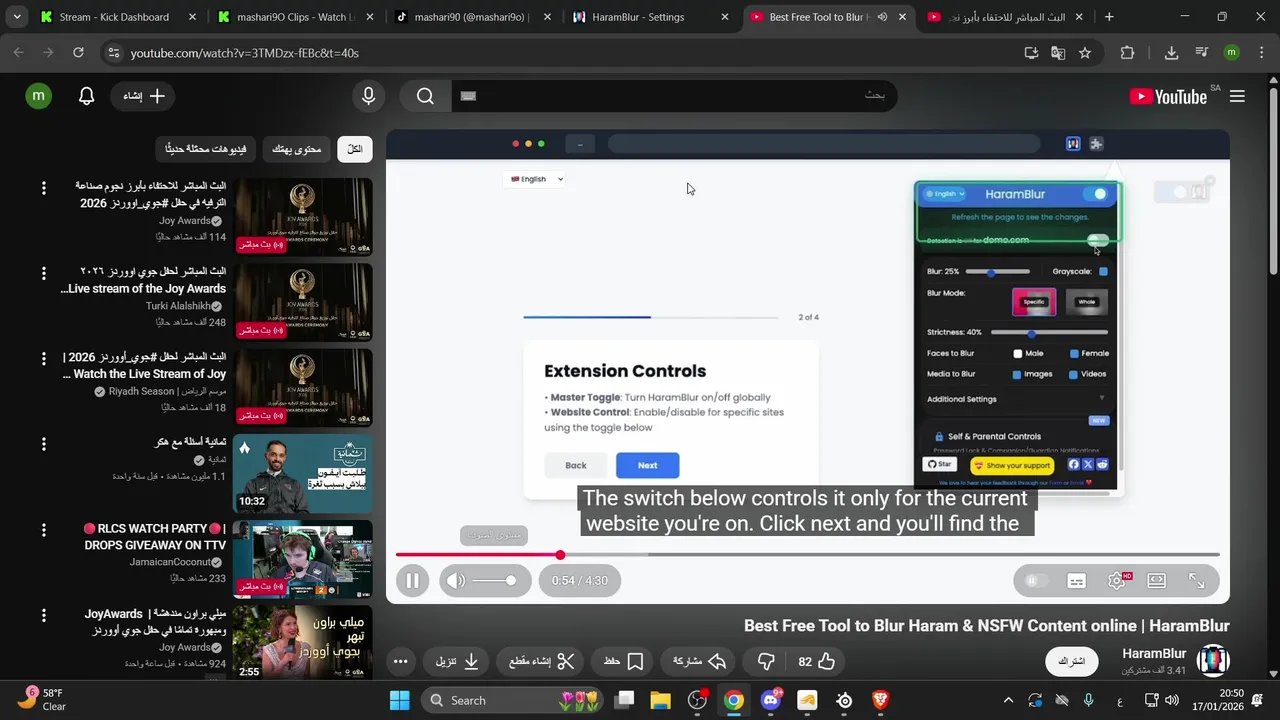Viewport: 1280px width, 720px height.
Task: Click the Create (إنشاء) plus button
Action: coord(144,96)
